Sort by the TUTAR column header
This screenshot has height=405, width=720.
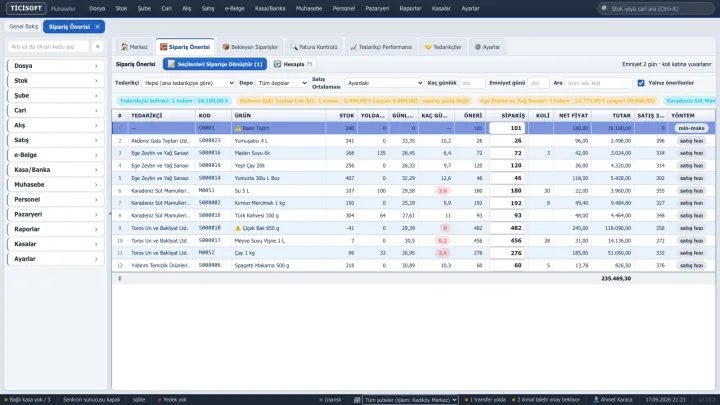coord(613,116)
